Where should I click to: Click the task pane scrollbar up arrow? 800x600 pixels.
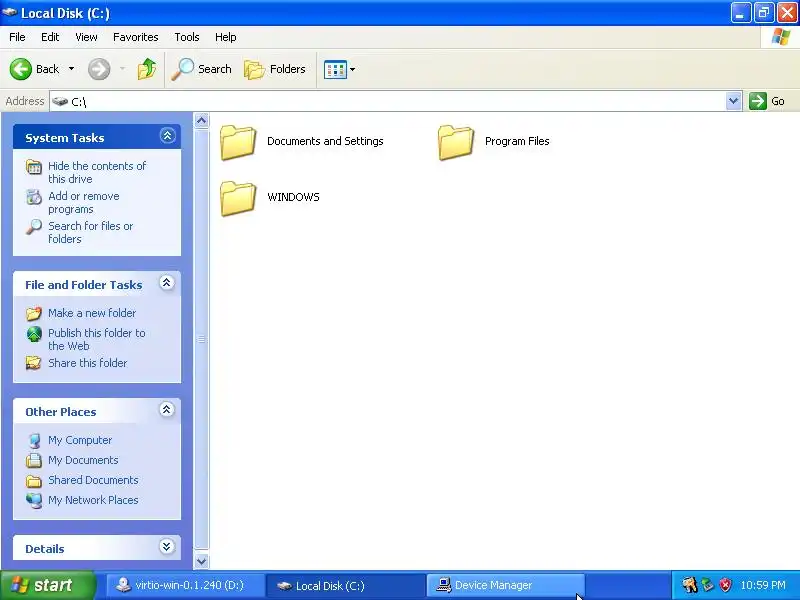point(202,121)
